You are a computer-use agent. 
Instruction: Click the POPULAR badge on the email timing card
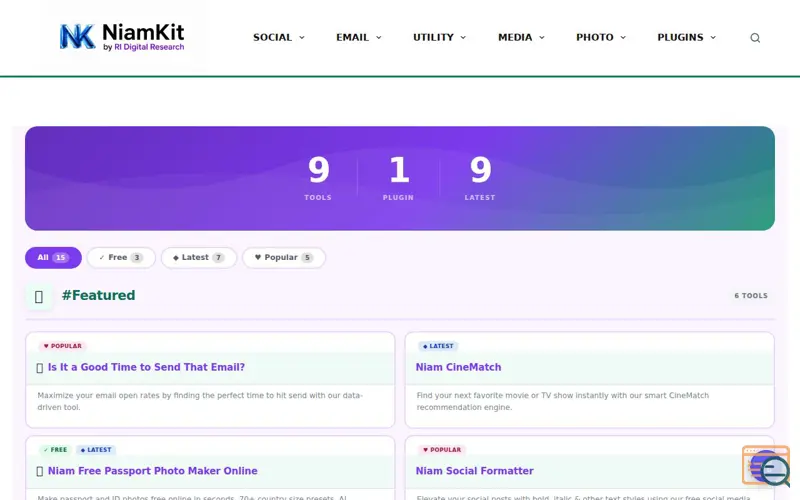pyautogui.click(x=63, y=346)
